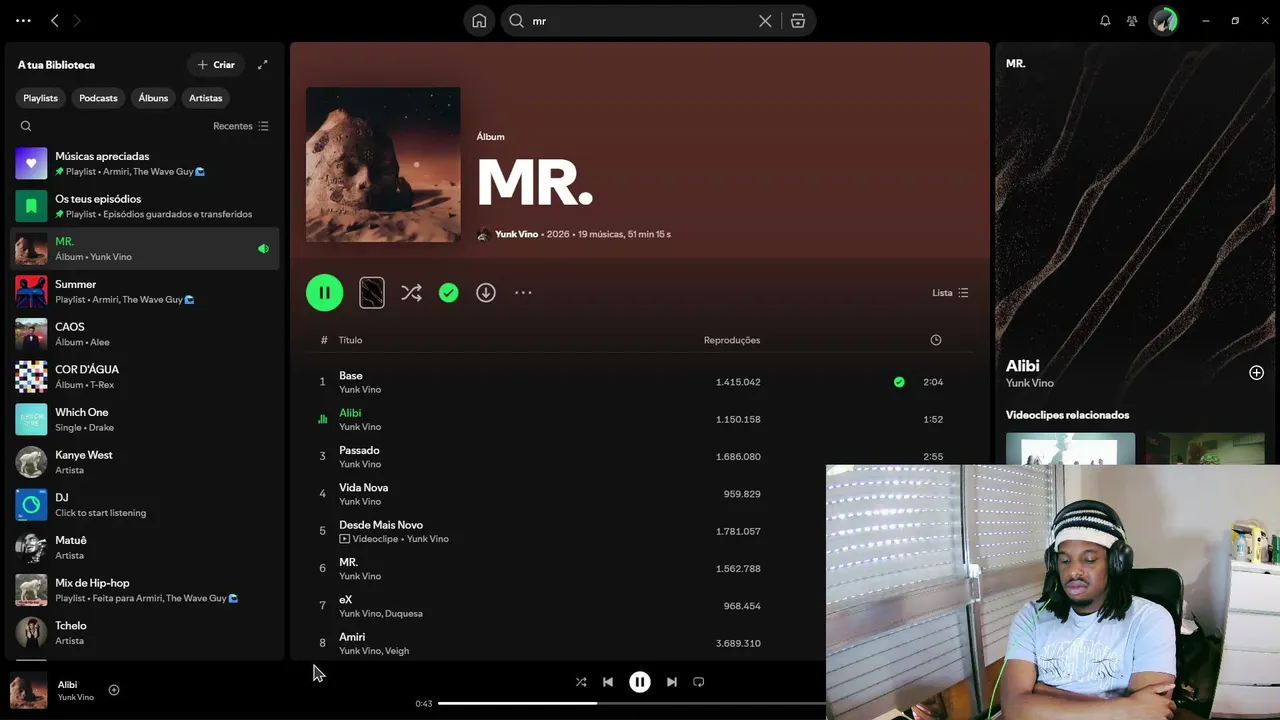This screenshot has width=1280, height=720.
Task: Open Os teus episódios in library
Action: (145, 206)
